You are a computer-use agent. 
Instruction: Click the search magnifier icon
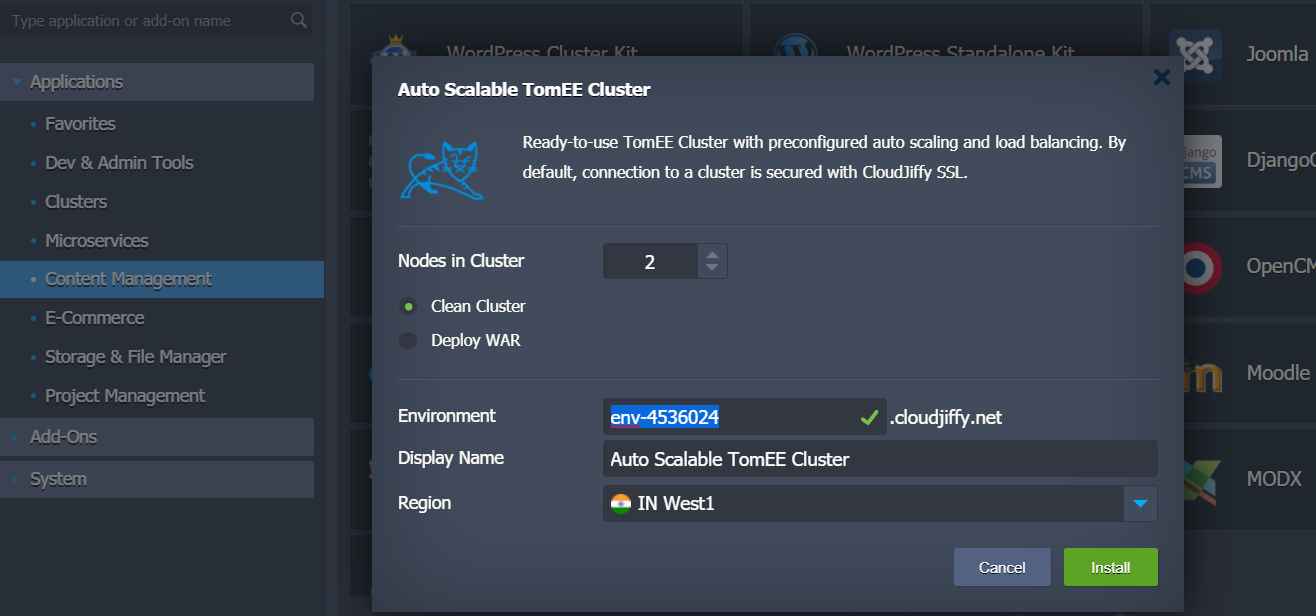pos(298,20)
